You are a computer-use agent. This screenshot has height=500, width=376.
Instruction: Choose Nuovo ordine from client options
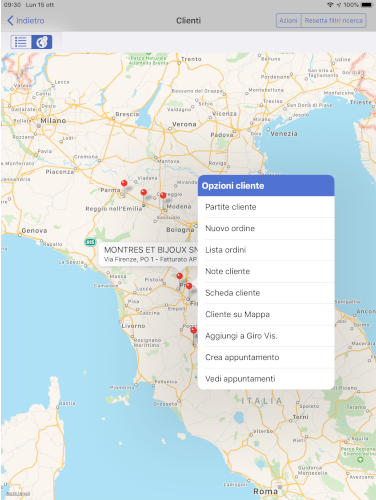coord(266,228)
